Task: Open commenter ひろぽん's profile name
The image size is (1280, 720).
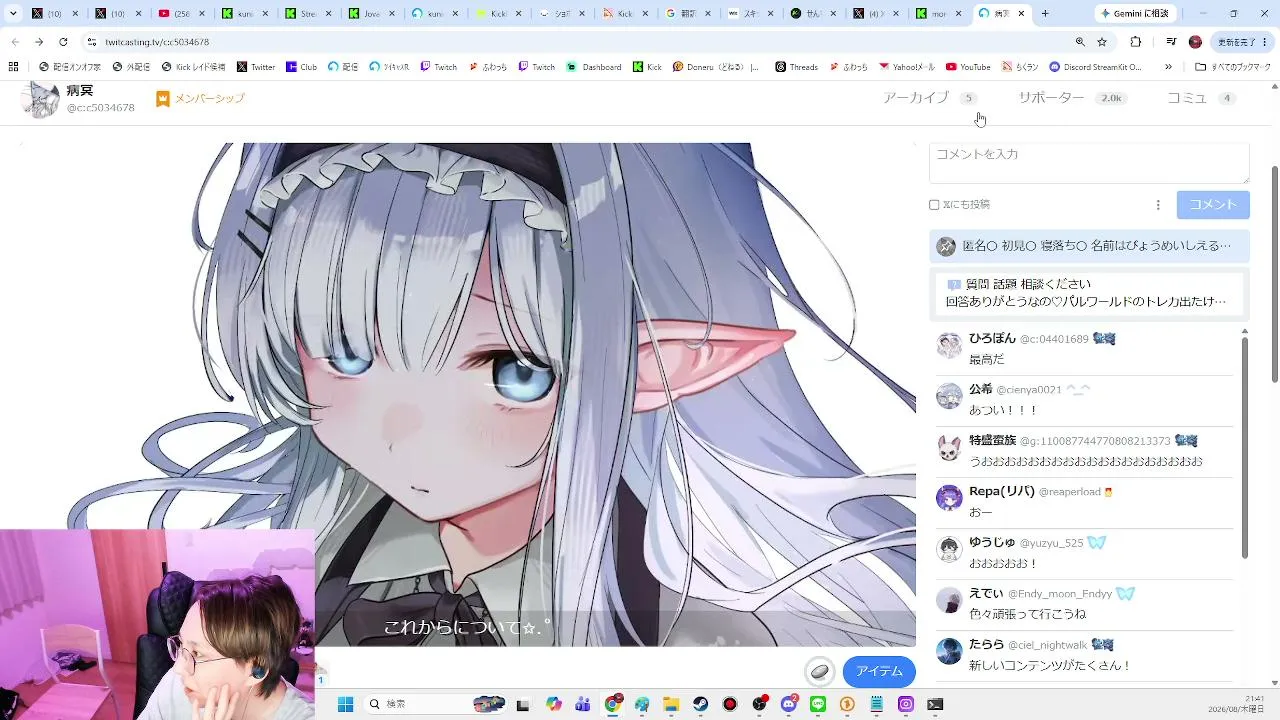Action: coord(992,339)
